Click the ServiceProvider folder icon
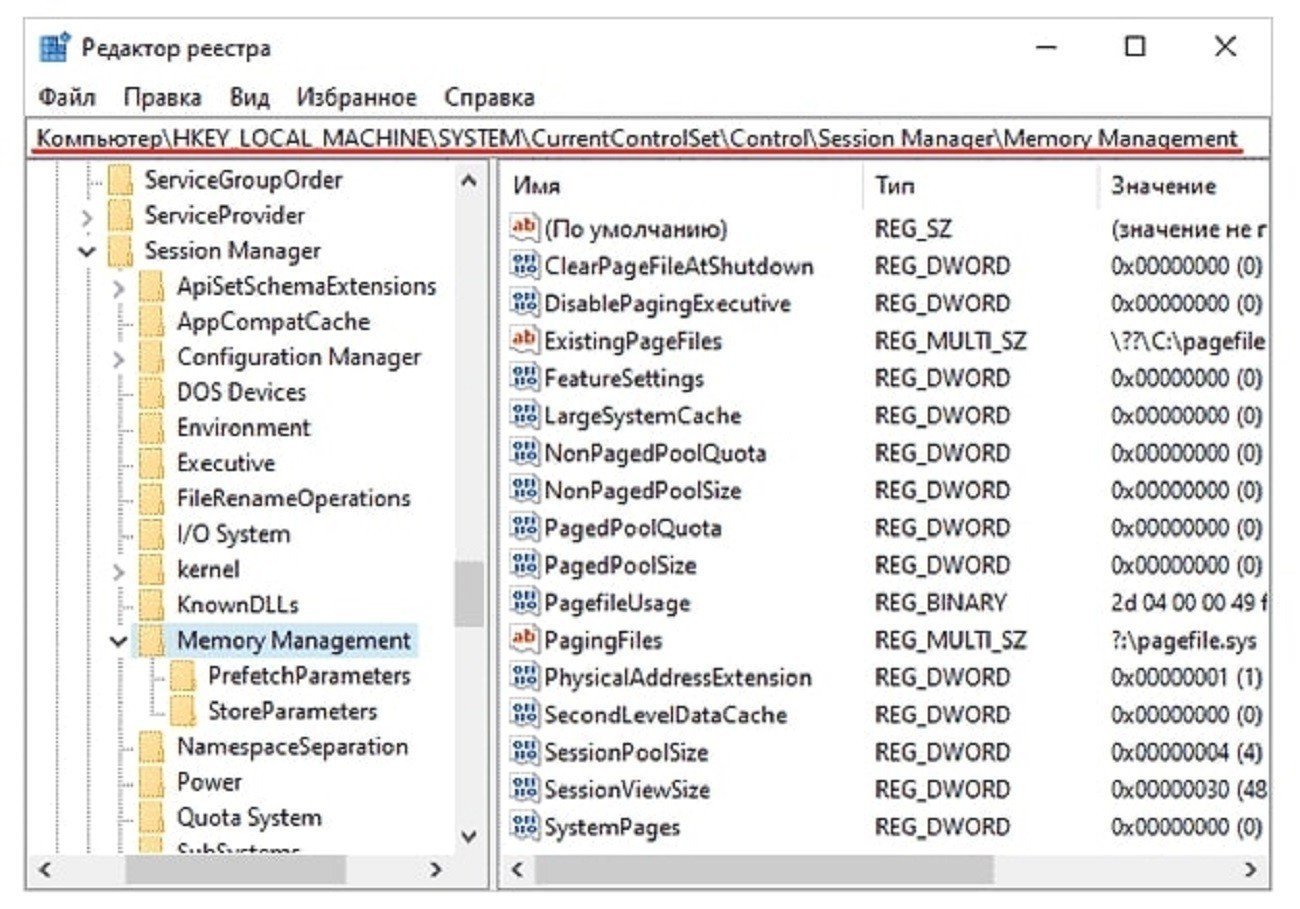1300x909 pixels. coord(120,216)
